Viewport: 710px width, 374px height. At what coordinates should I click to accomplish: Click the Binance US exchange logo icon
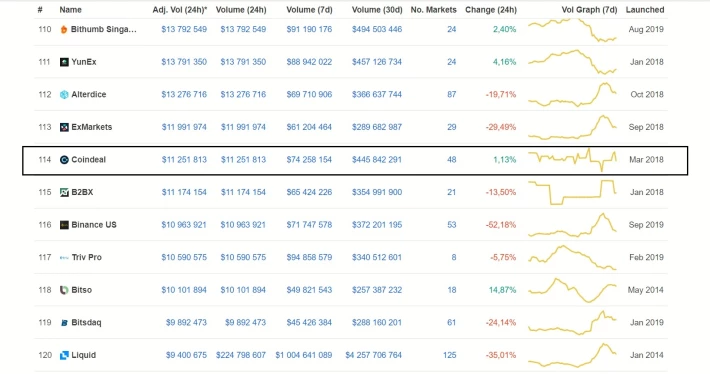point(64,225)
